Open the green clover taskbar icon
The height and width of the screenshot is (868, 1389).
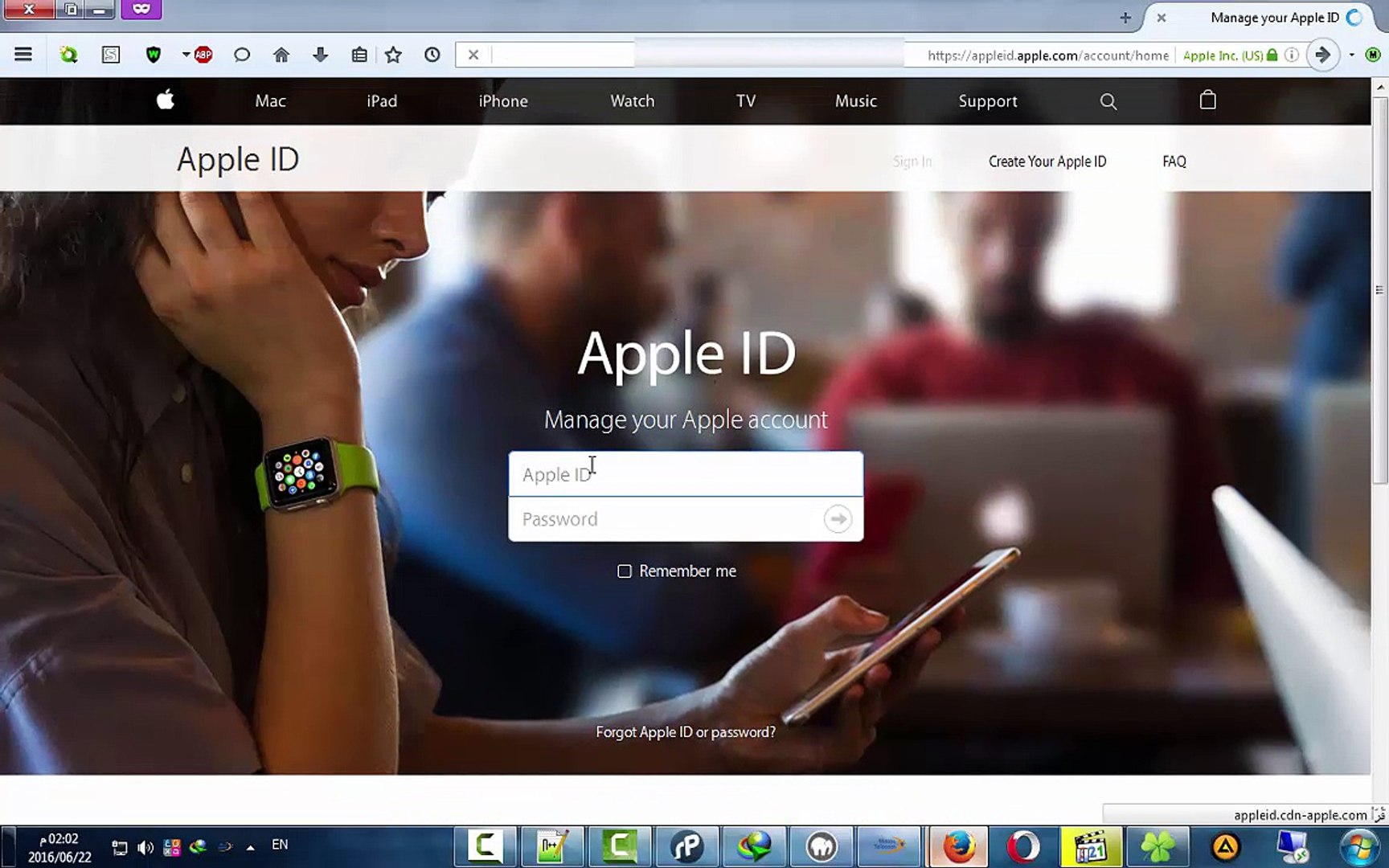coord(1157,847)
